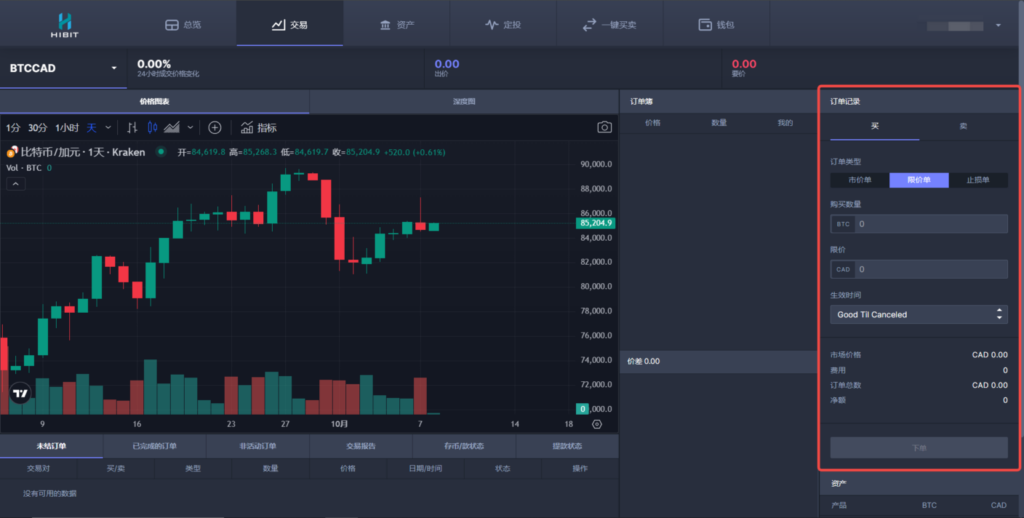Click the compare/add symbol plus icon
The width and height of the screenshot is (1024, 518).
click(214, 128)
